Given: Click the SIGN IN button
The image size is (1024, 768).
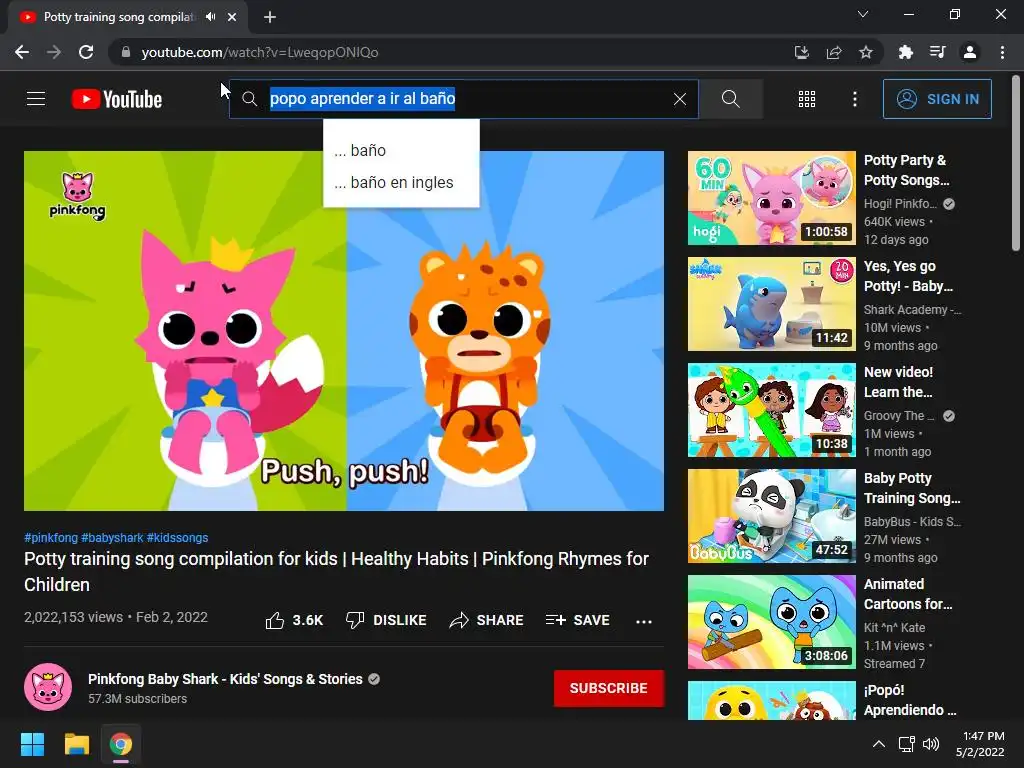Looking at the screenshot, I should 937,99.
